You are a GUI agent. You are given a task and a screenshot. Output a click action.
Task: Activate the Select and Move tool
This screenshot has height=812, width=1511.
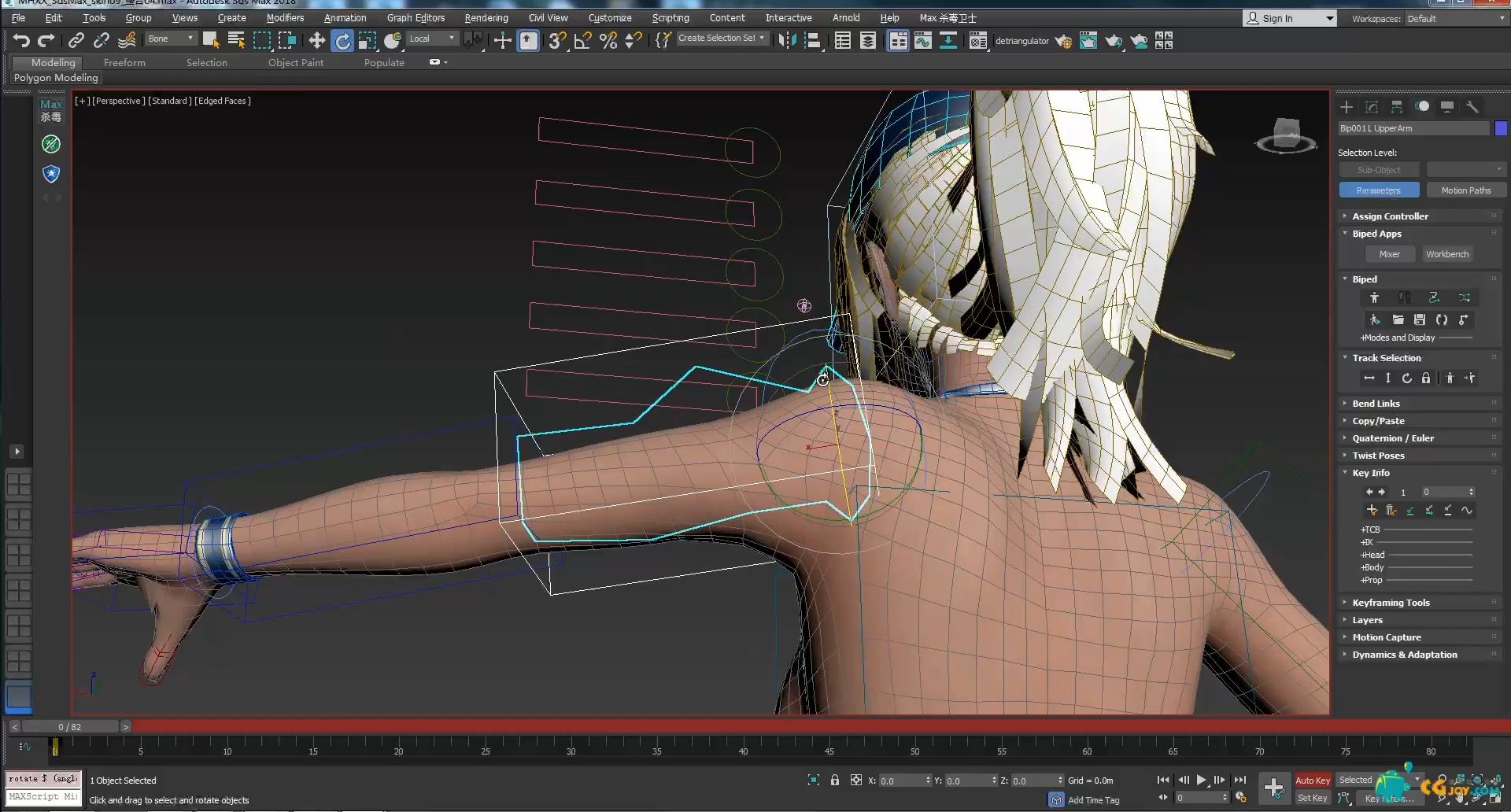316,41
